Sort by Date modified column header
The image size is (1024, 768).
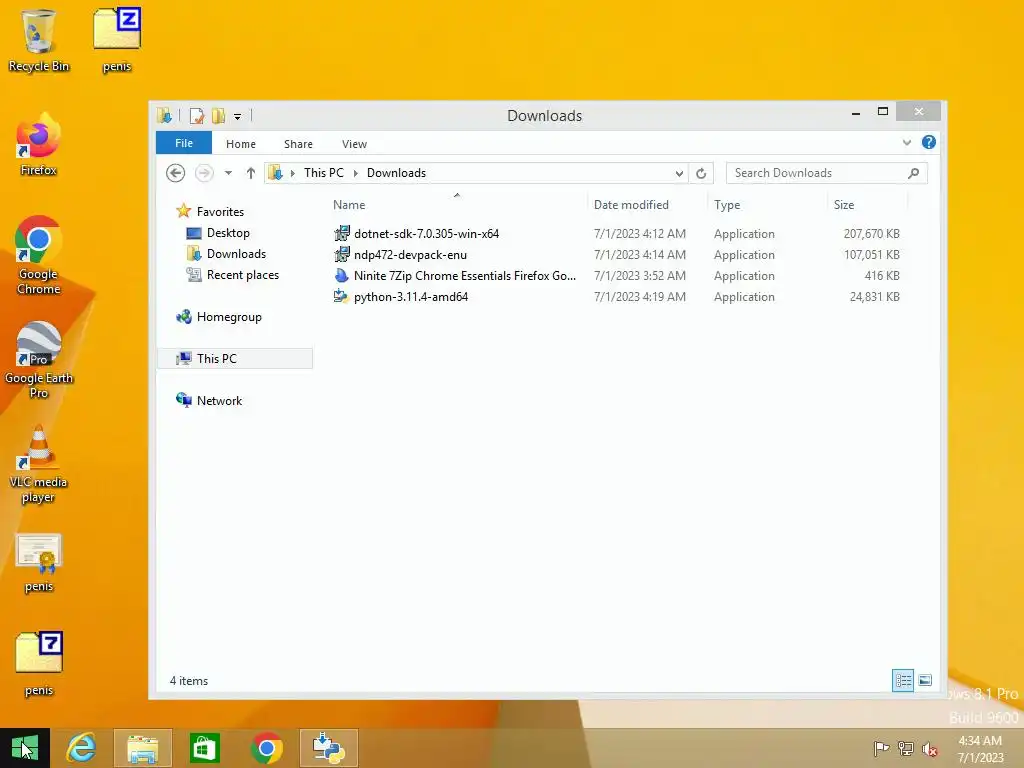point(647,204)
